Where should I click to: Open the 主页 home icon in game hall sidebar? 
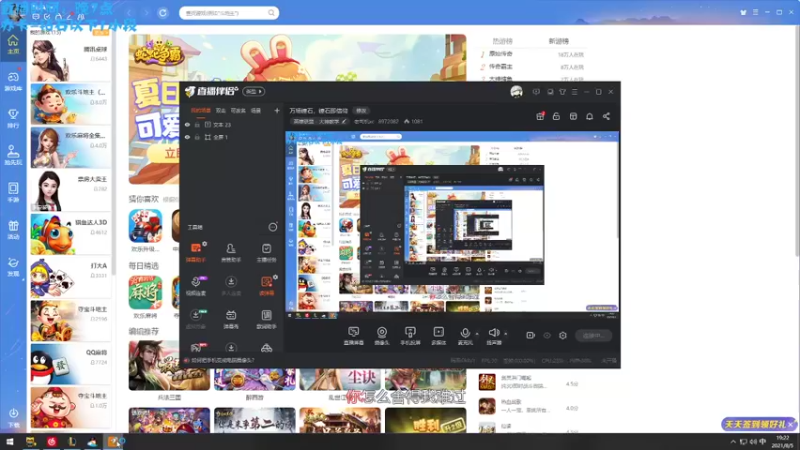pyautogui.click(x=13, y=45)
